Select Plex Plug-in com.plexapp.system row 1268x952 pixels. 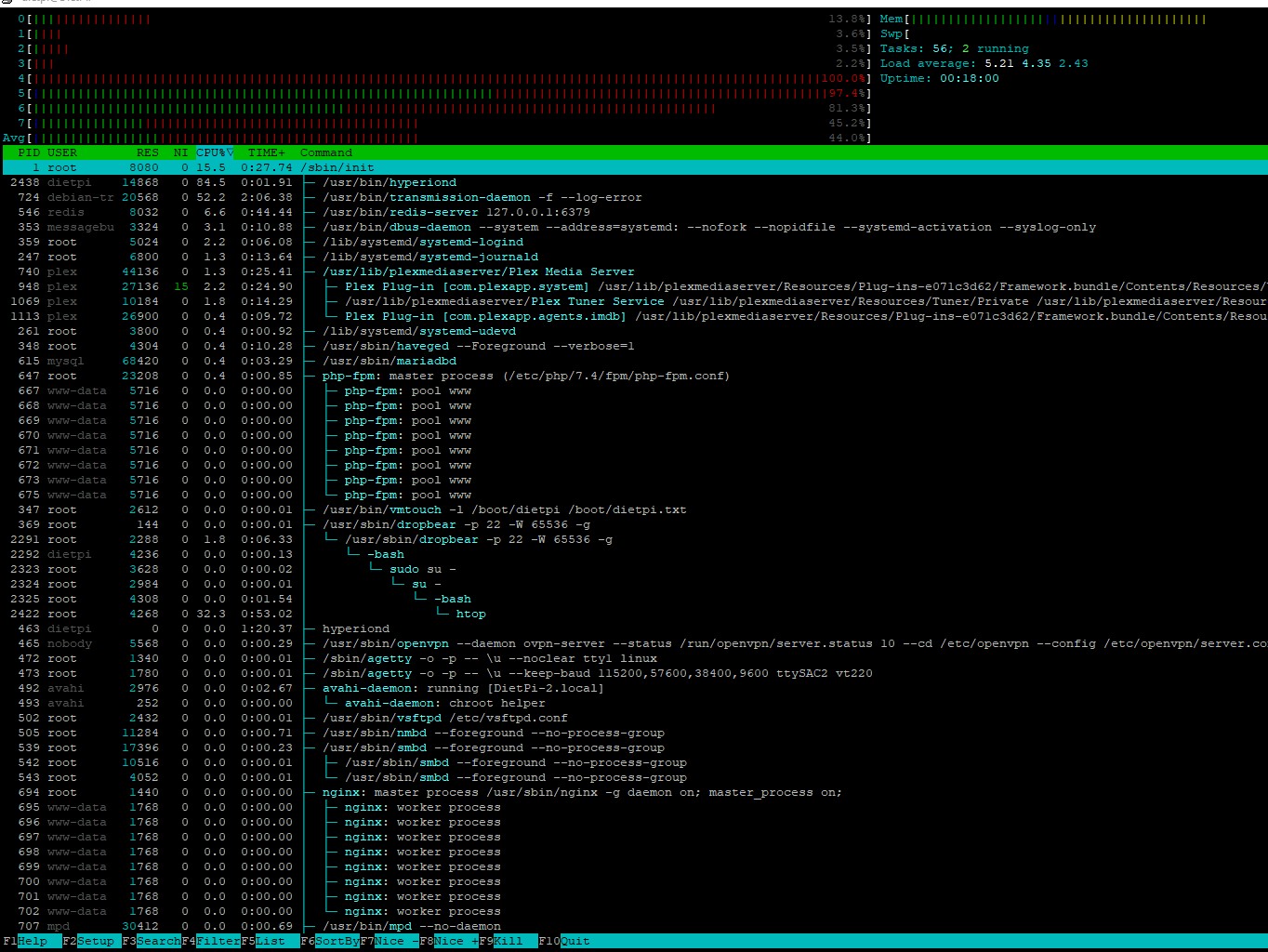pyautogui.click(x=634, y=286)
